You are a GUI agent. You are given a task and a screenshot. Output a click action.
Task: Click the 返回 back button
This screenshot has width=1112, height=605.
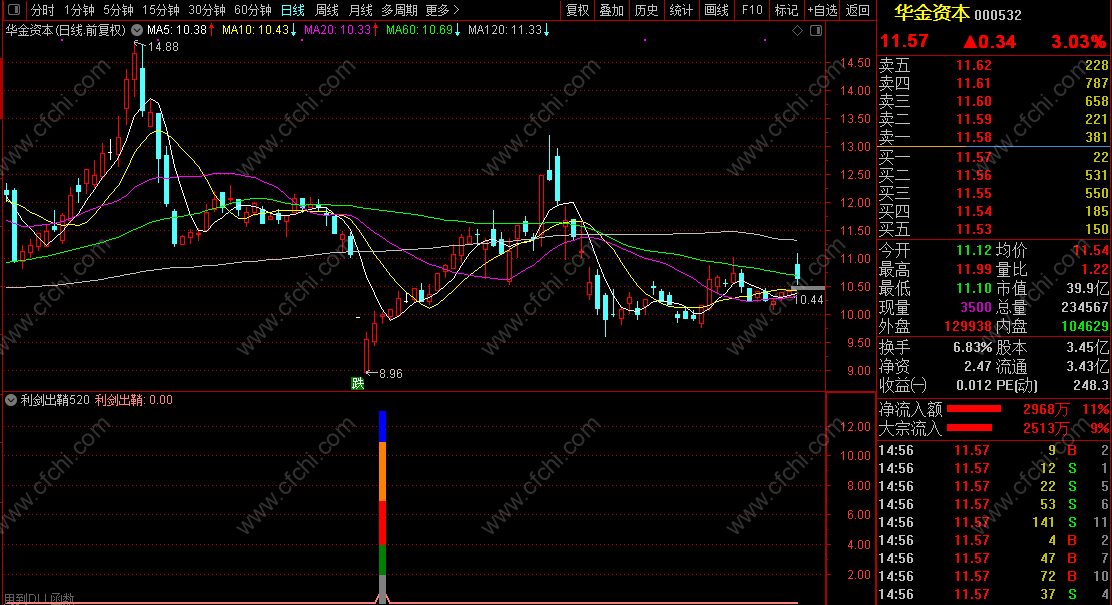tap(857, 10)
